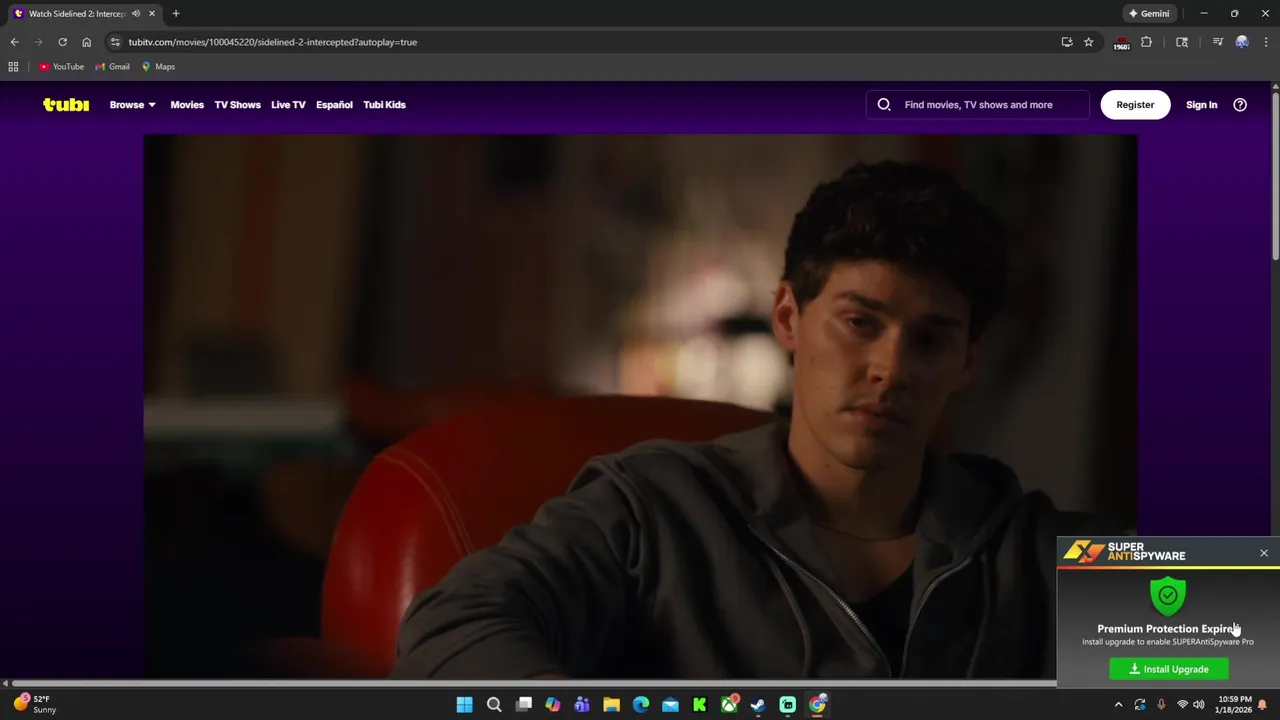Screen dimensions: 1280x720
Task: Click the Tubi logo
Action: [x=66, y=104]
